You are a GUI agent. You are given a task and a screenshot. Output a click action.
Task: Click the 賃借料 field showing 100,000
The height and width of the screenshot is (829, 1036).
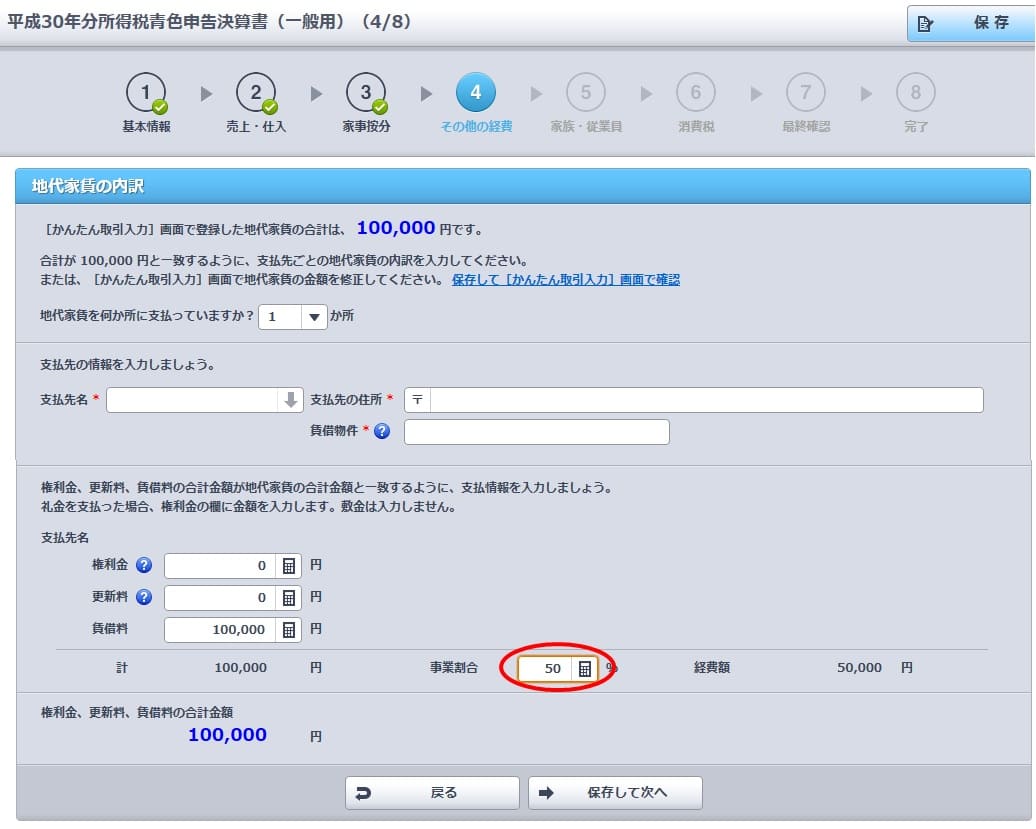point(221,630)
